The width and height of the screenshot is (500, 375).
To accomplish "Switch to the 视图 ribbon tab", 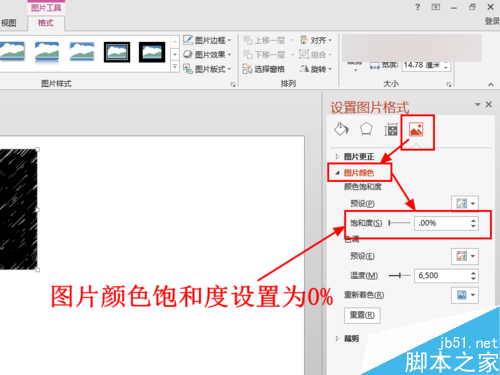I will [9, 23].
